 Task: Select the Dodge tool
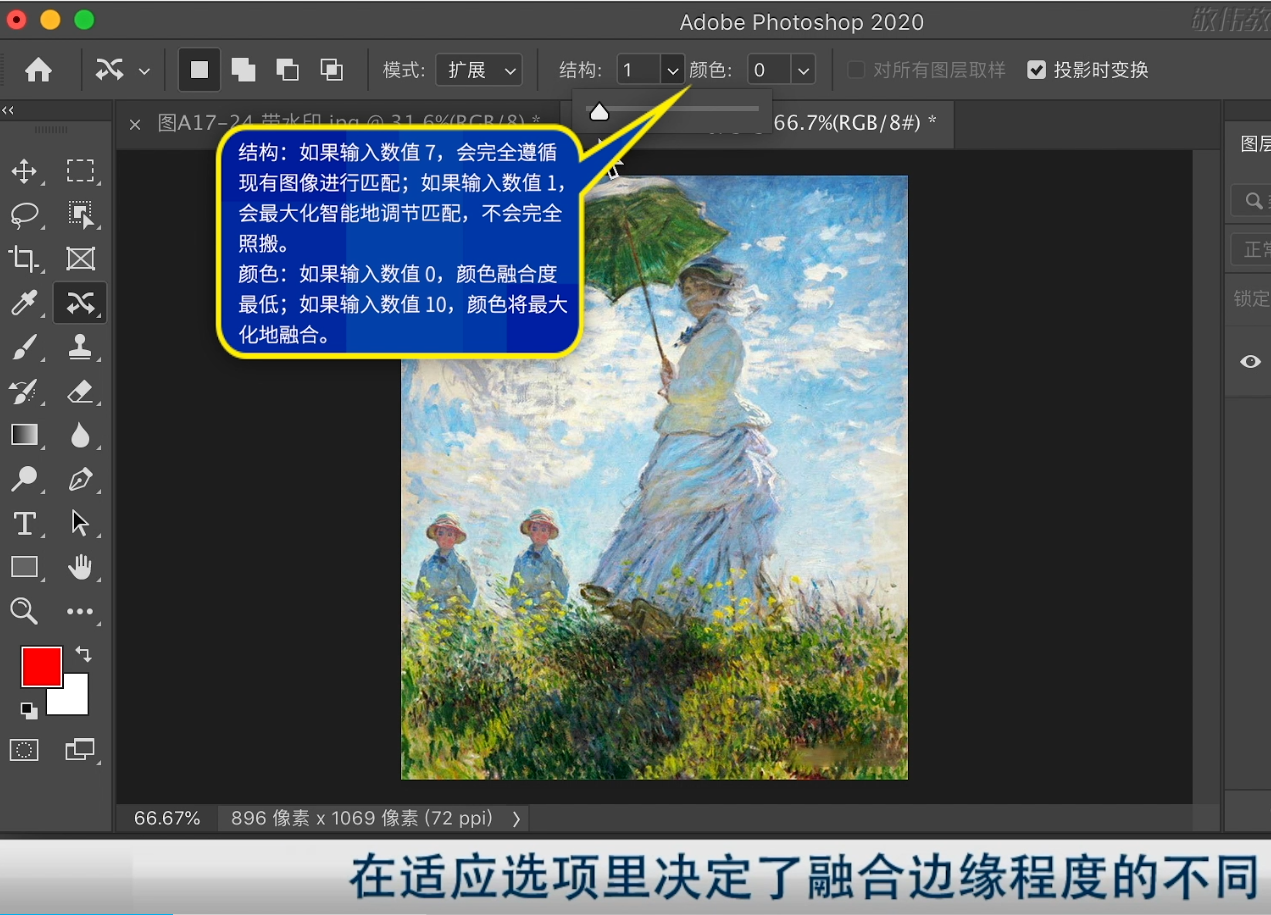(24, 479)
